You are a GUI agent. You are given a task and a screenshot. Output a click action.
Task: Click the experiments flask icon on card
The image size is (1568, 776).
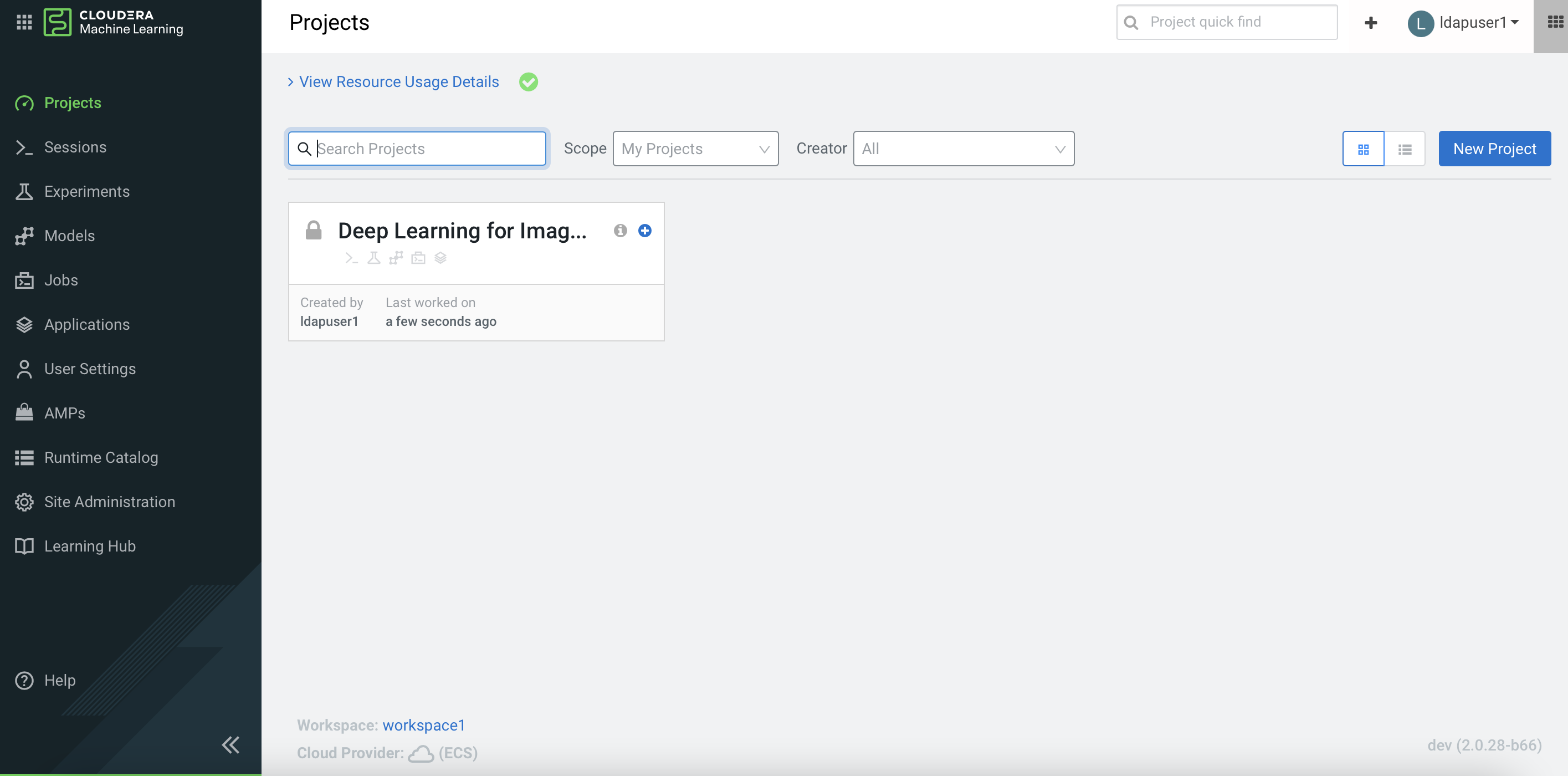tap(374, 258)
